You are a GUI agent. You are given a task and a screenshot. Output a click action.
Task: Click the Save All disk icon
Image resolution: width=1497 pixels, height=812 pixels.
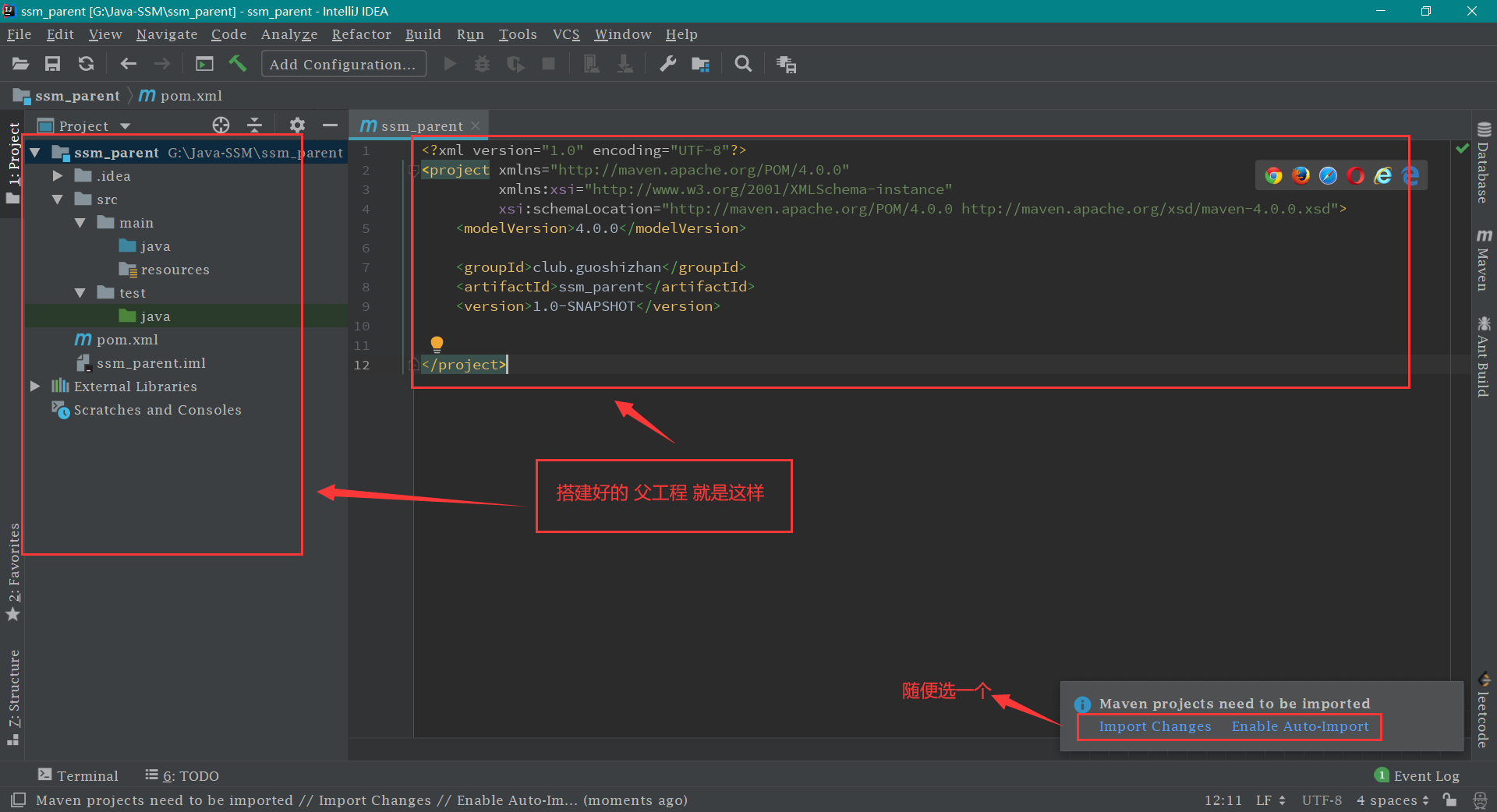coord(52,64)
